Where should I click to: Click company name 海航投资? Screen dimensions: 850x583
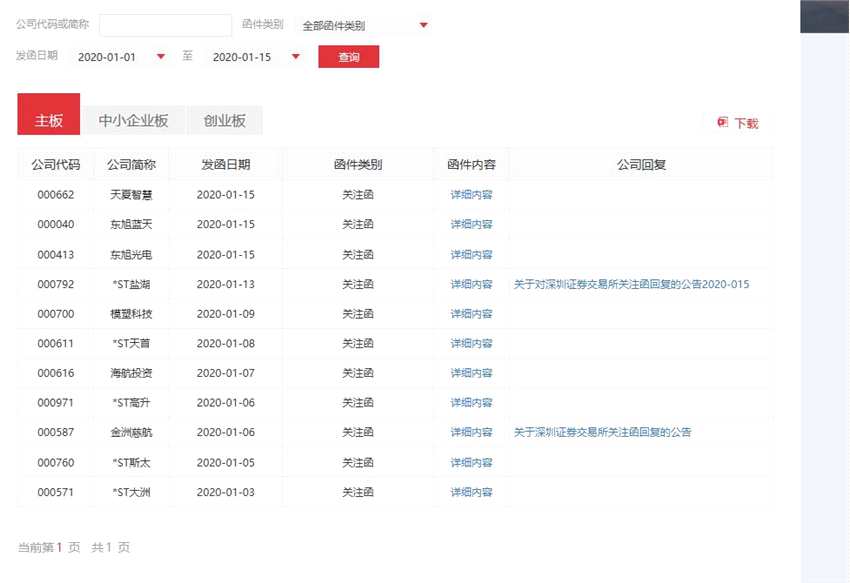coord(131,373)
